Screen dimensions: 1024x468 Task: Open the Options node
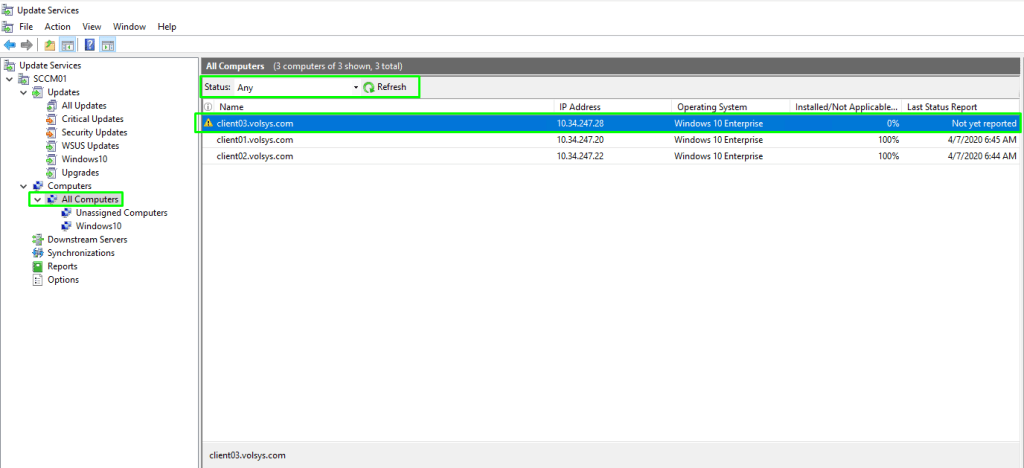click(62, 280)
